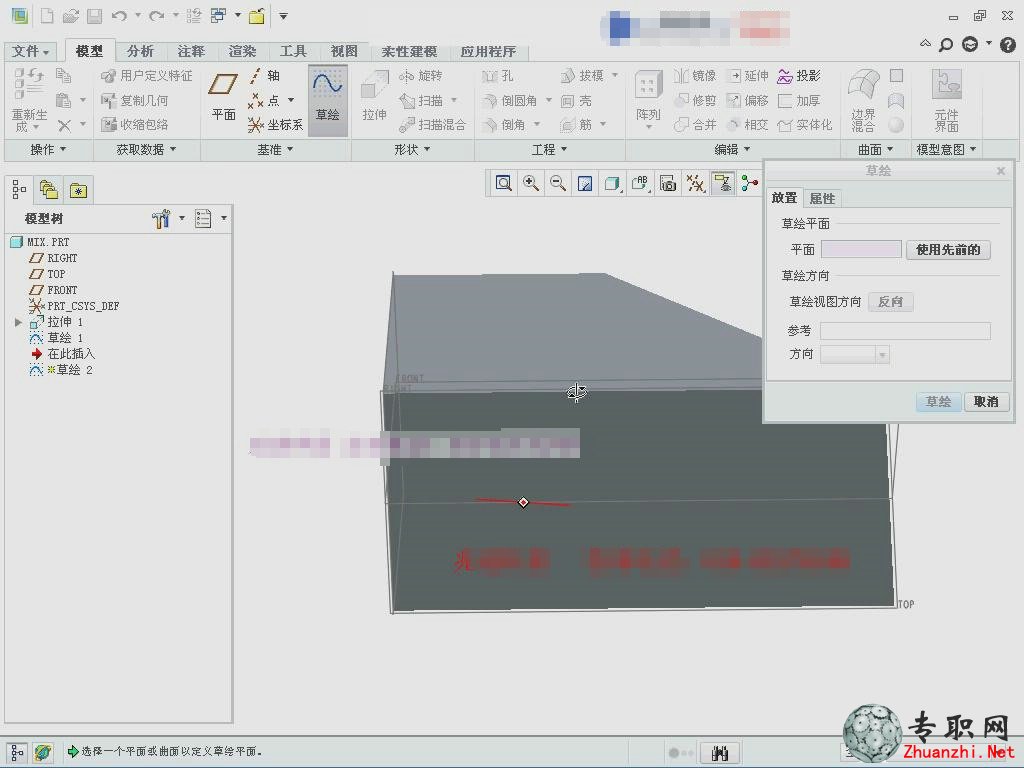Click the 平面 collector field in dialog
This screenshot has width=1024, height=768.
[x=861, y=249]
